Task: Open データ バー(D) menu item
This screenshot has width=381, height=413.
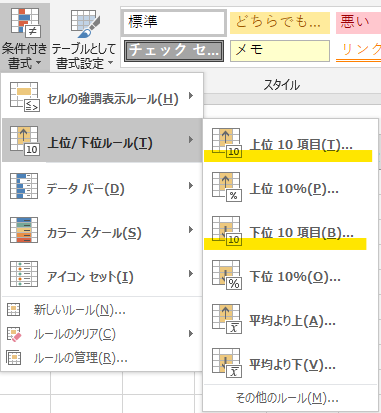Action: click(x=102, y=186)
